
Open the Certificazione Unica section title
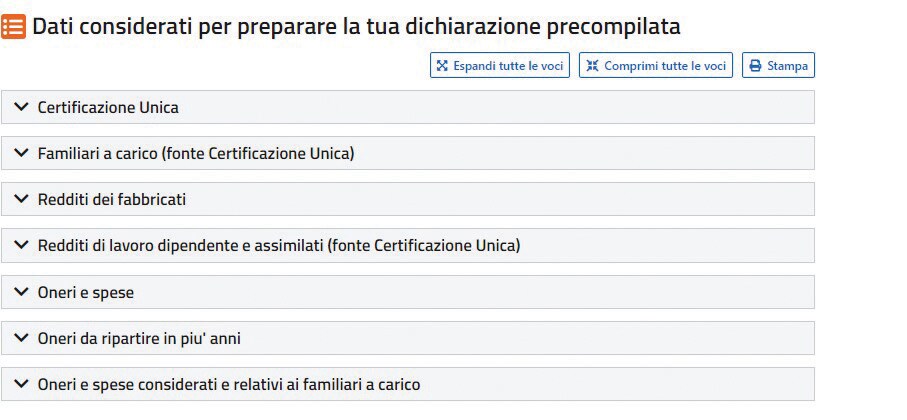pos(108,108)
